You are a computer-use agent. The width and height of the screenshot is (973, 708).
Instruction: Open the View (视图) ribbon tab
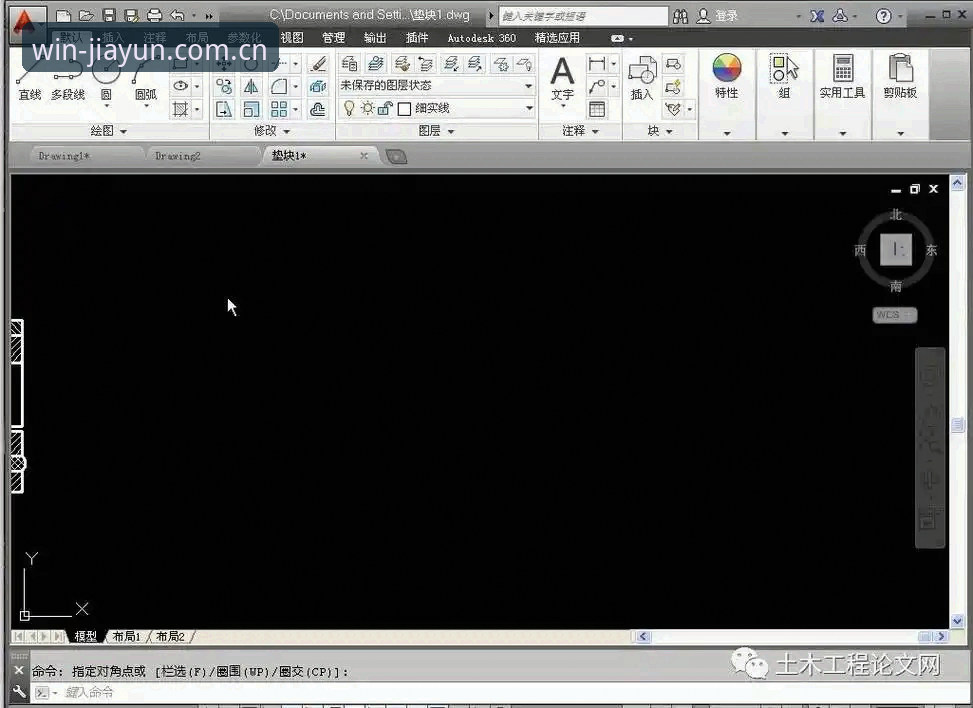coord(292,38)
